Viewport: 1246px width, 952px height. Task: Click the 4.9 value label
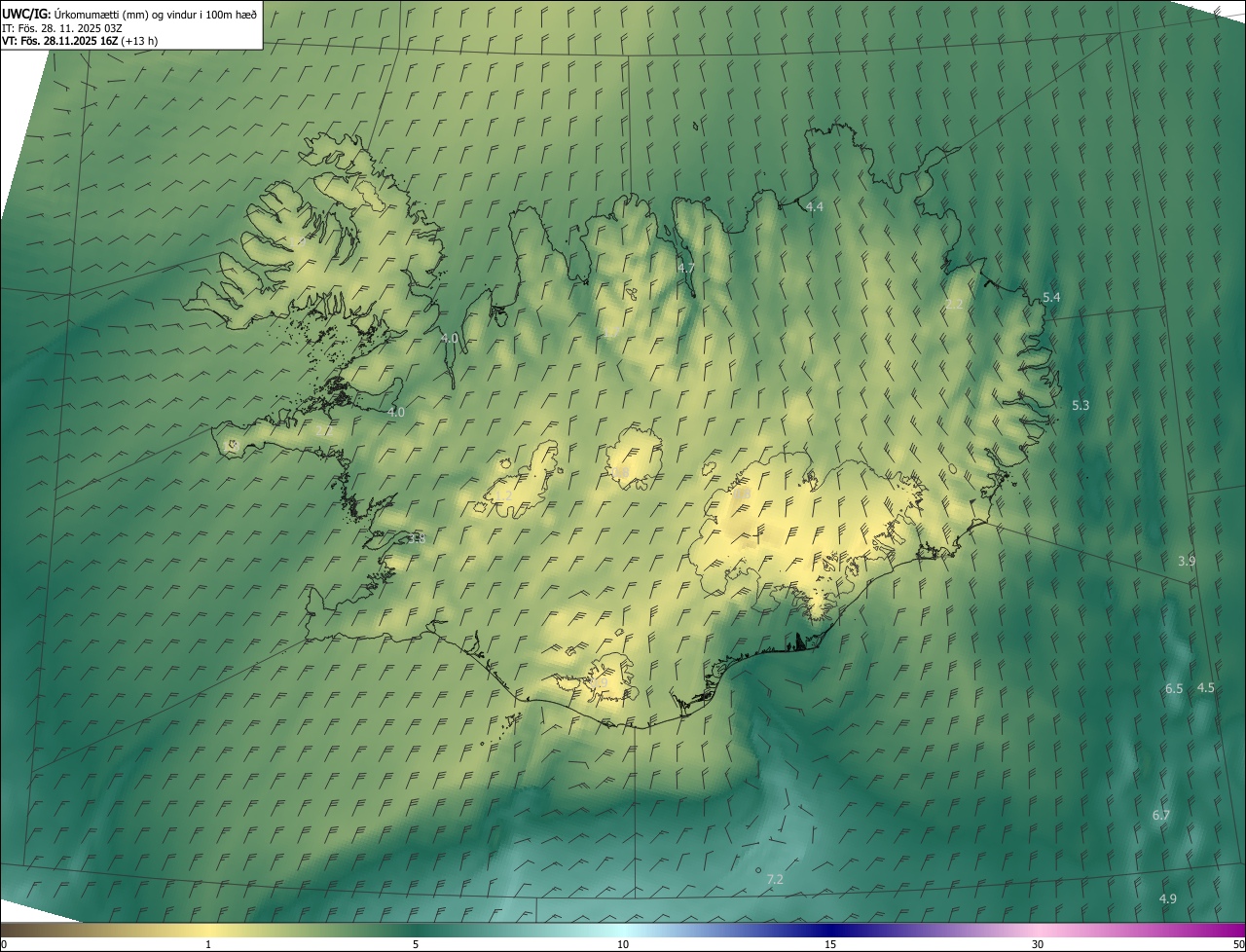tap(1168, 898)
